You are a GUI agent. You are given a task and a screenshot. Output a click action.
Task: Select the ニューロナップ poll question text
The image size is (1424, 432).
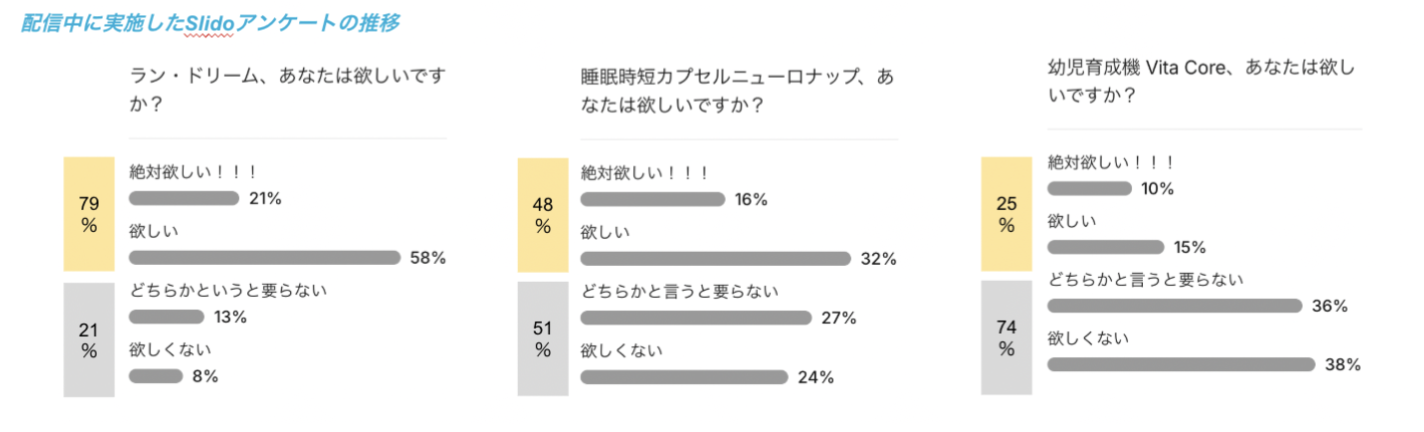pos(737,87)
